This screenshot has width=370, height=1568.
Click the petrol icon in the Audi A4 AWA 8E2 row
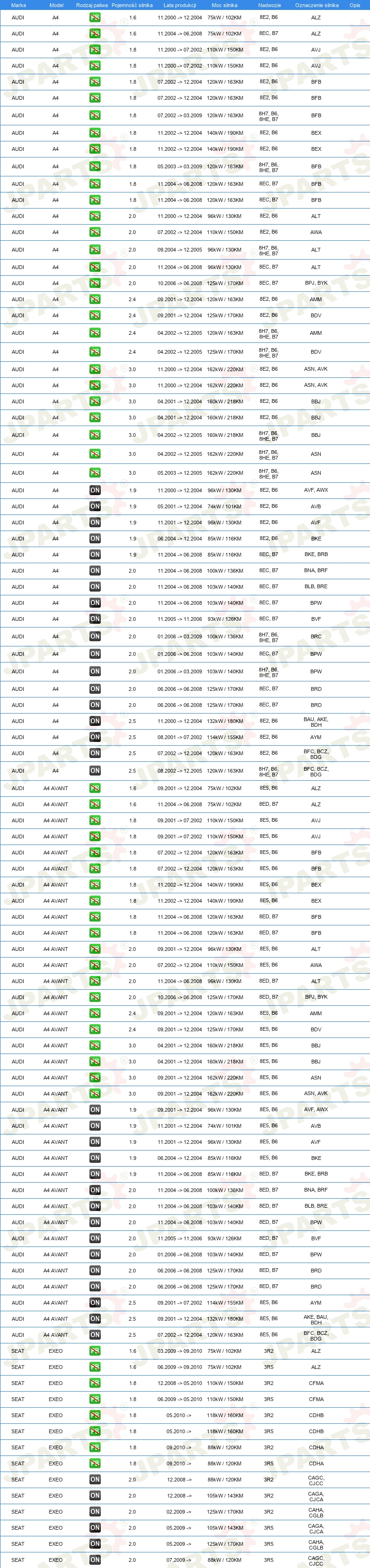point(95,233)
